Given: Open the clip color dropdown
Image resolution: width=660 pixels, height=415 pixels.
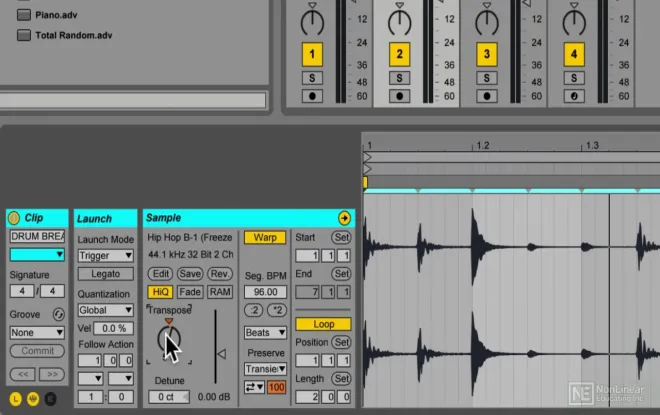Looking at the screenshot, I should (x=37, y=255).
